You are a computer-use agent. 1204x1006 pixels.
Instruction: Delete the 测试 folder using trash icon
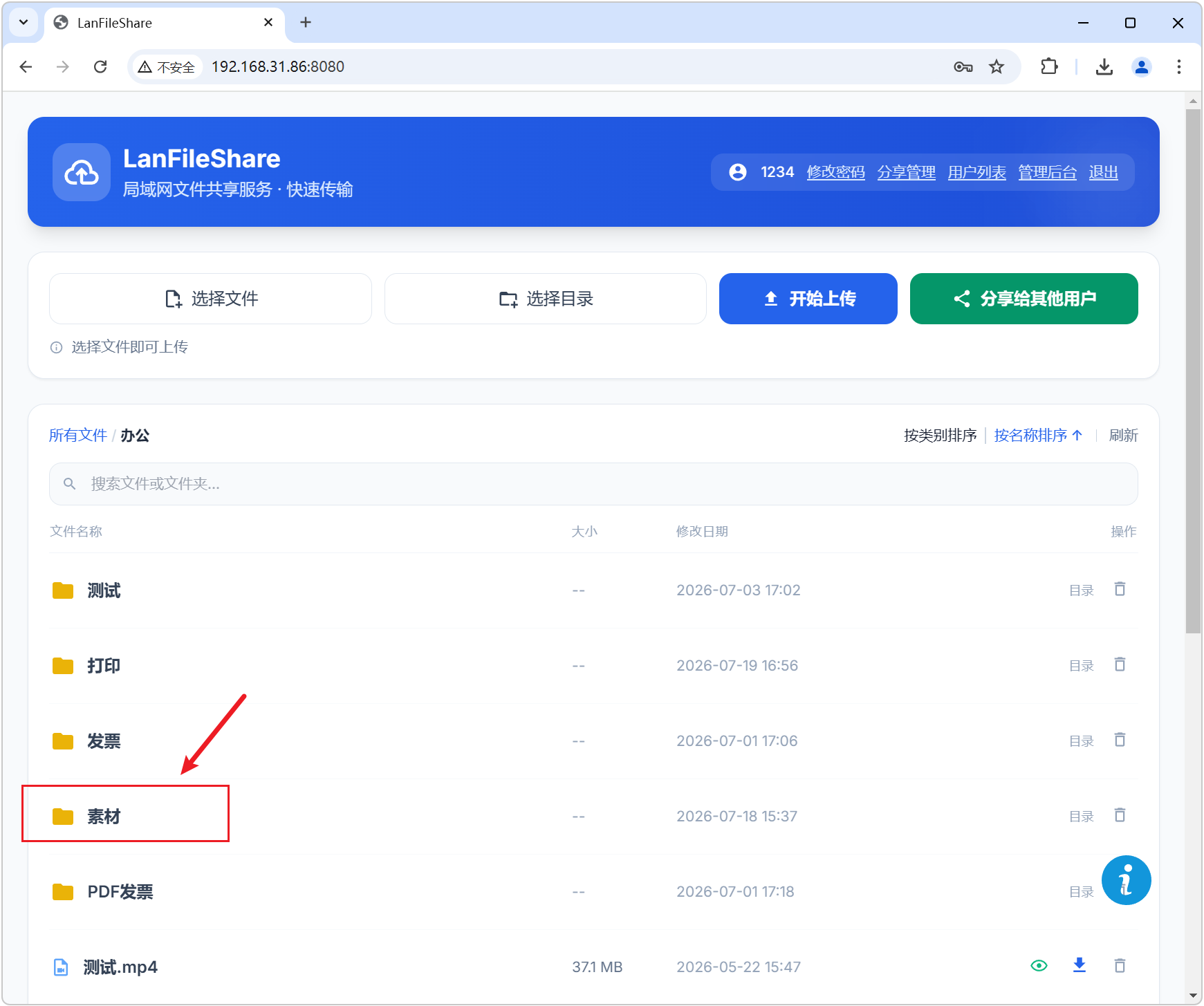[x=1120, y=589]
